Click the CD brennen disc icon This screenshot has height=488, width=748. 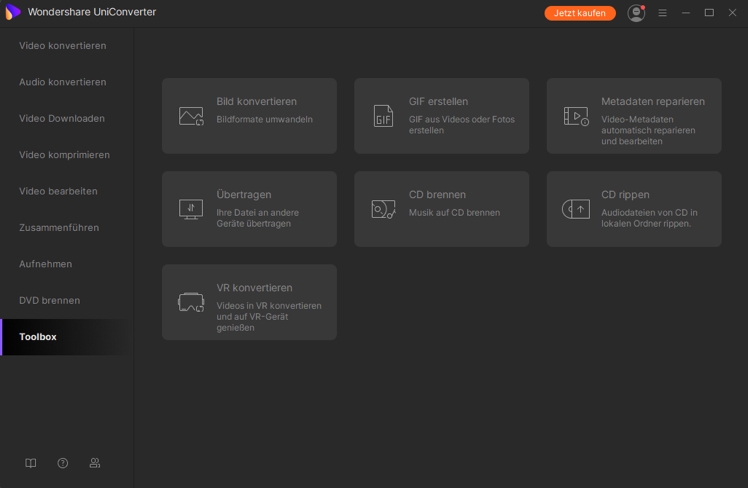click(383, 209)
